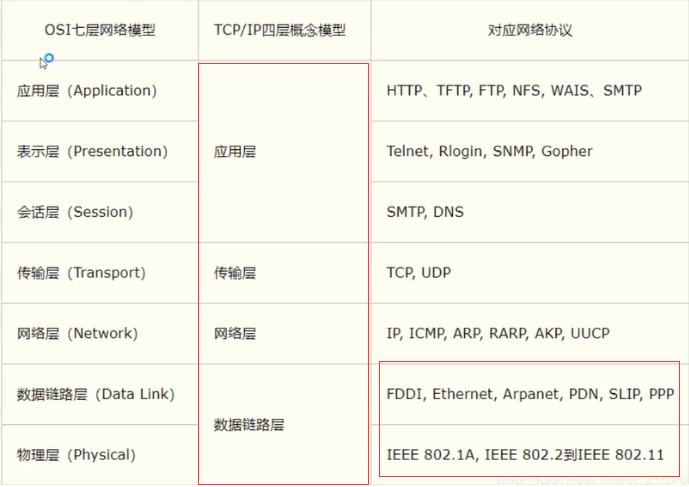Select the 物理层 (Physical) cell
This screenshot has width=689, height=487.
pyautogui.click(x=76, y=455)
